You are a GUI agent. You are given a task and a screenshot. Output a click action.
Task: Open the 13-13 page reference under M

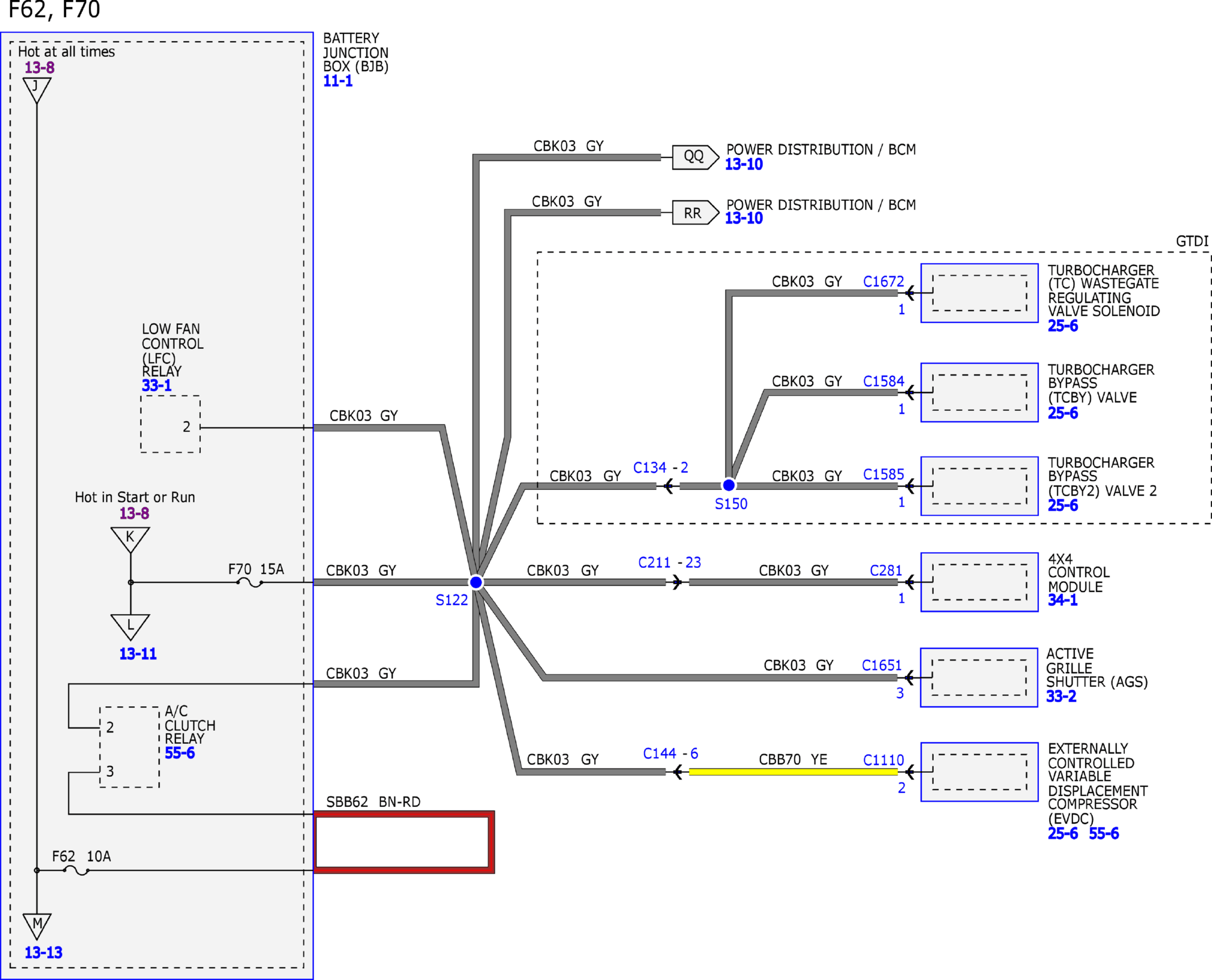point(43,952)
